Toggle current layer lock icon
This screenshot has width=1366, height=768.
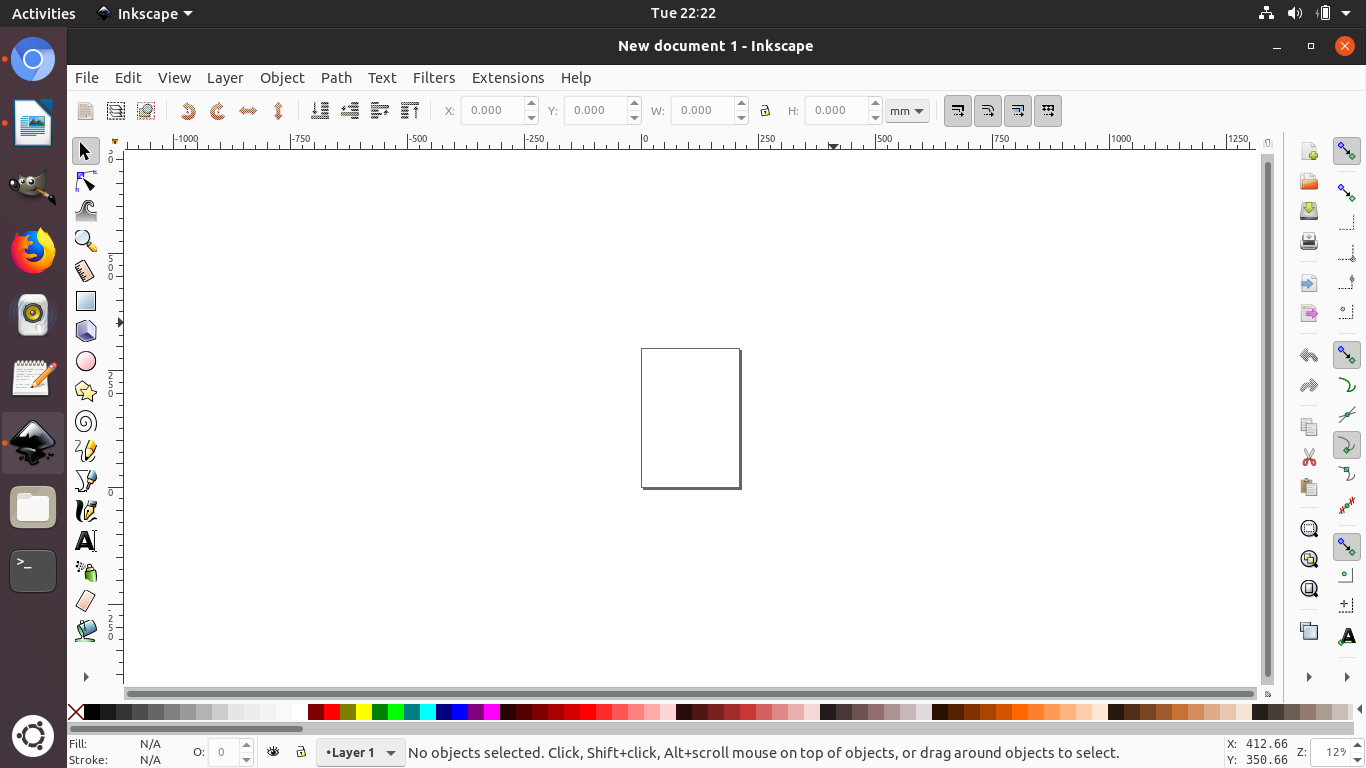click(x=301, y=752)
